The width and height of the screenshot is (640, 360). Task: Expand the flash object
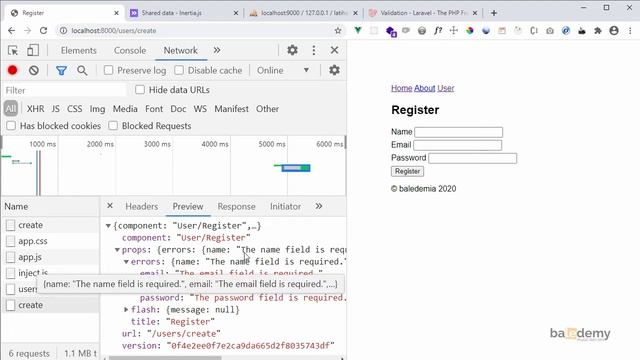(126, 310)
